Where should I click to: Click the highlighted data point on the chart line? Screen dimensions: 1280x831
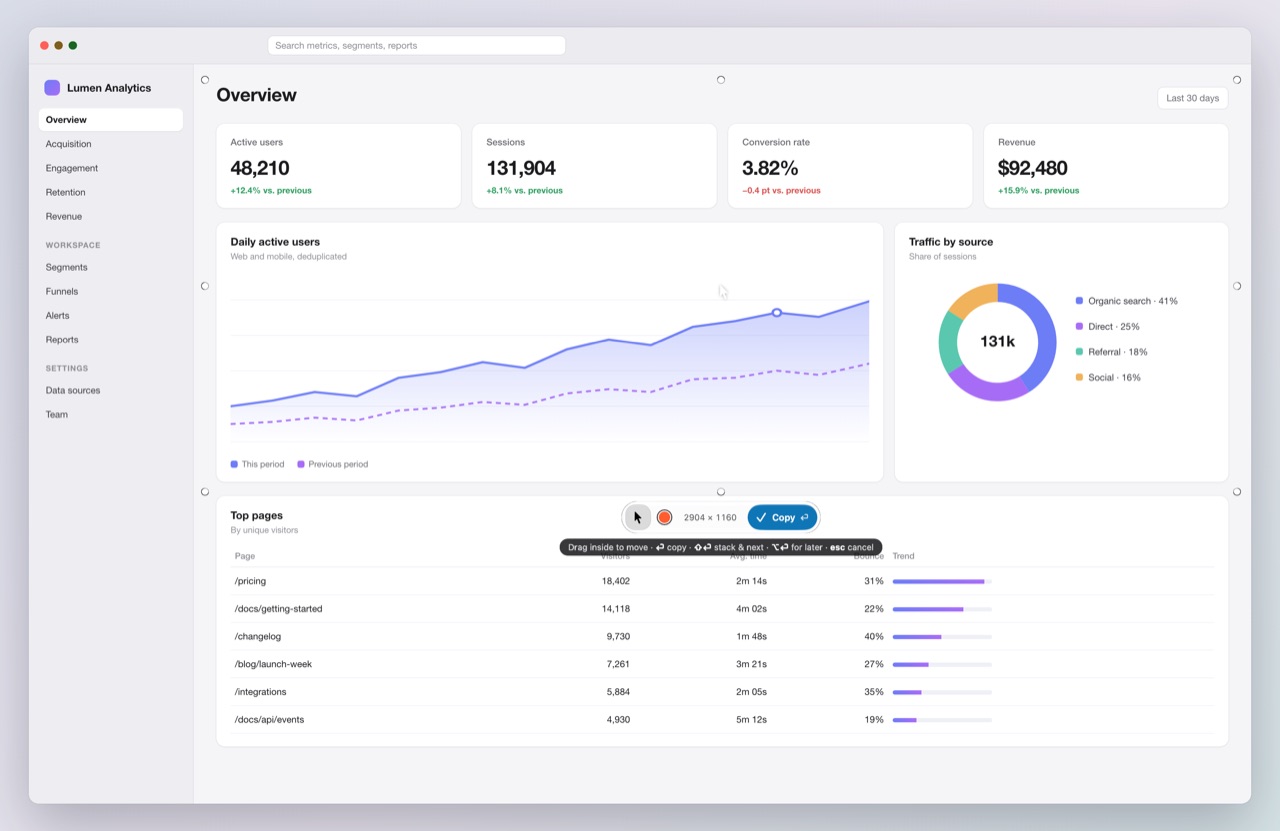[777, 313]
